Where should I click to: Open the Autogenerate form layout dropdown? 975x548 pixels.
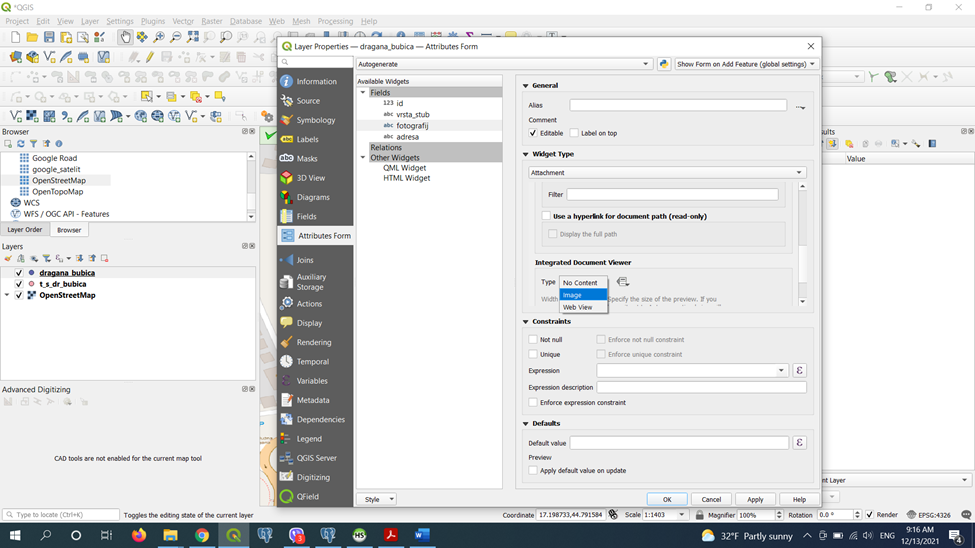coord(504,64)
